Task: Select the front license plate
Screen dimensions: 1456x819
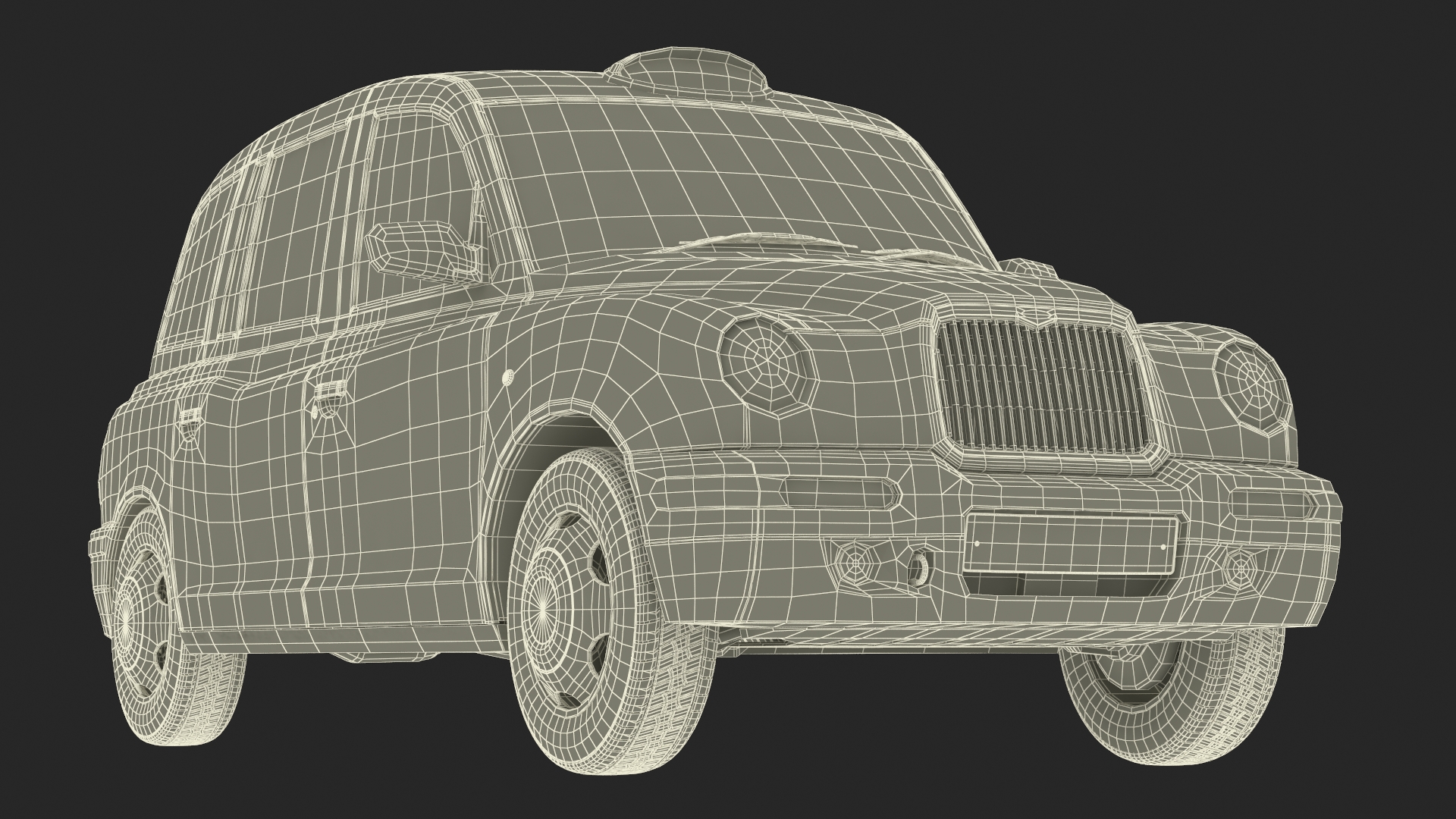Action: point(1070,543)
